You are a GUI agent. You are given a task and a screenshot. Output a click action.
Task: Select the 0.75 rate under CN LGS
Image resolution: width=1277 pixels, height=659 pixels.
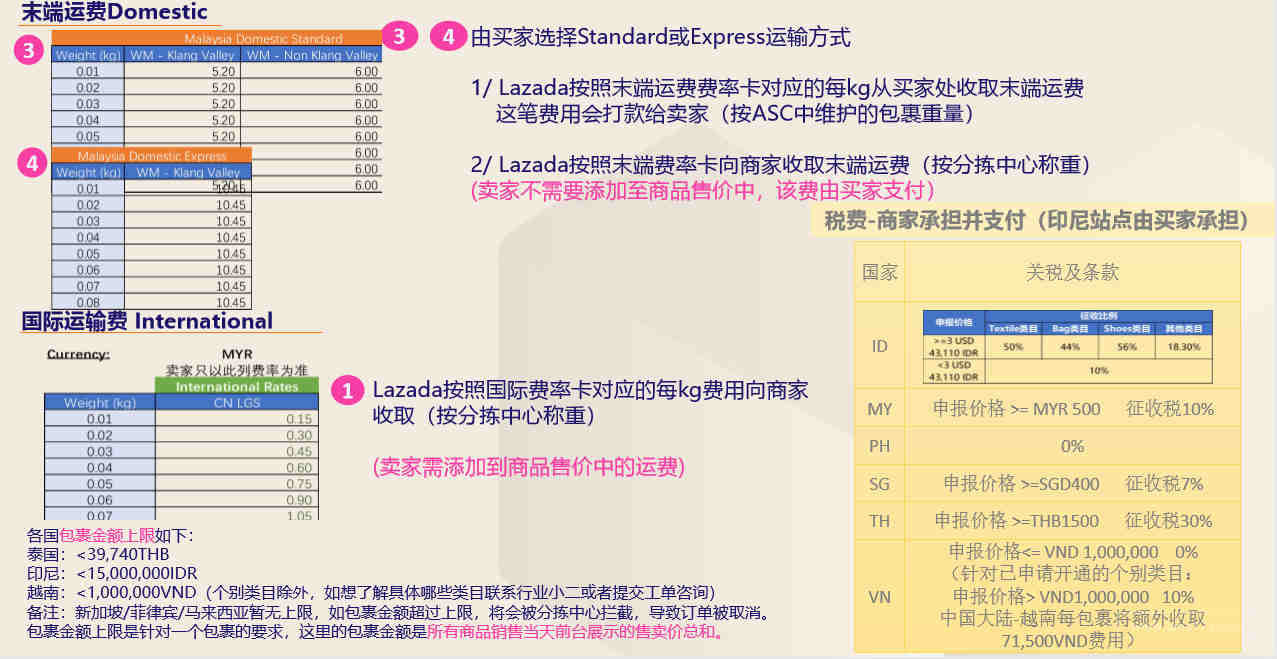(x=299, y=484)
